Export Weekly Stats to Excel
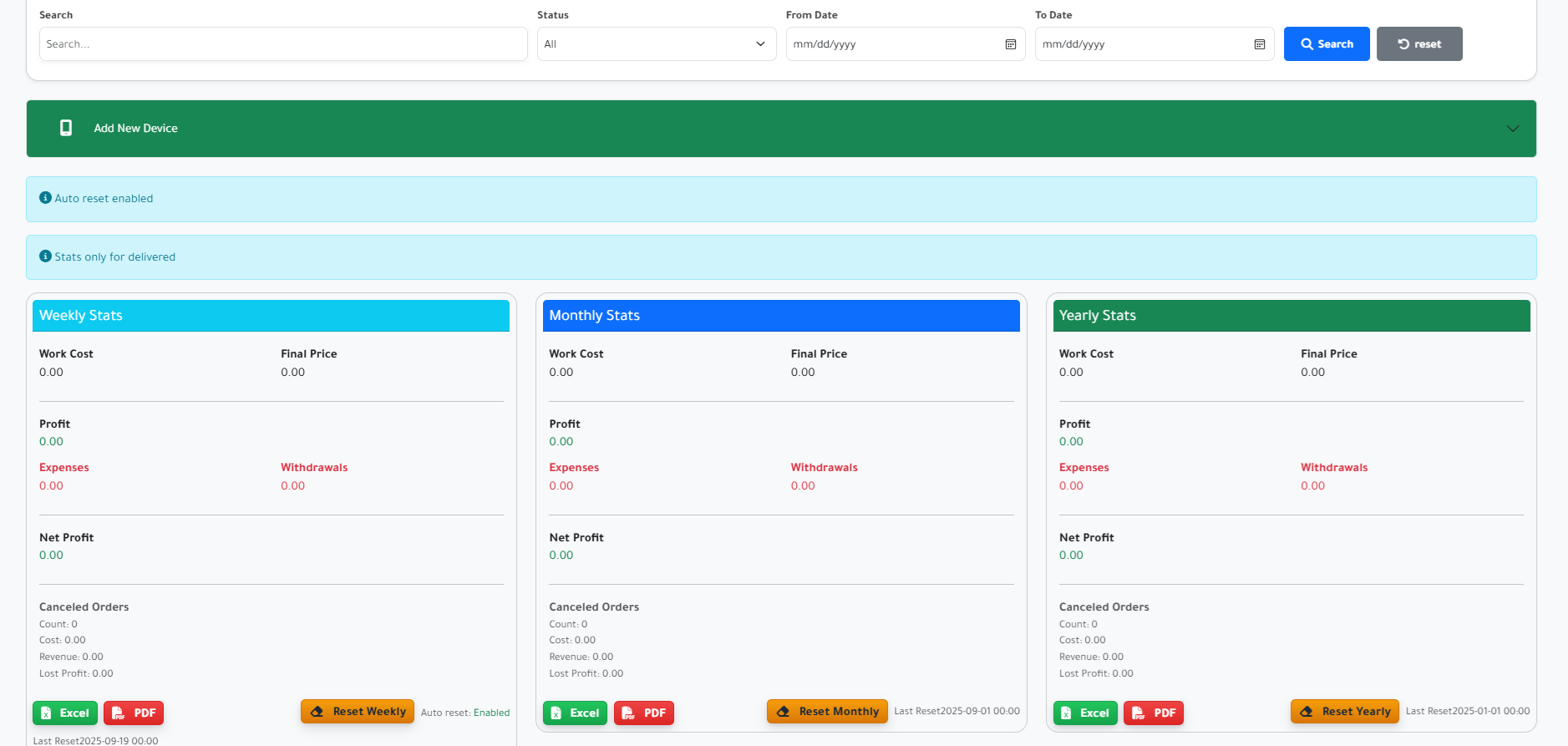Viewport: 1568px width, 746px height. tap(65, 713)
